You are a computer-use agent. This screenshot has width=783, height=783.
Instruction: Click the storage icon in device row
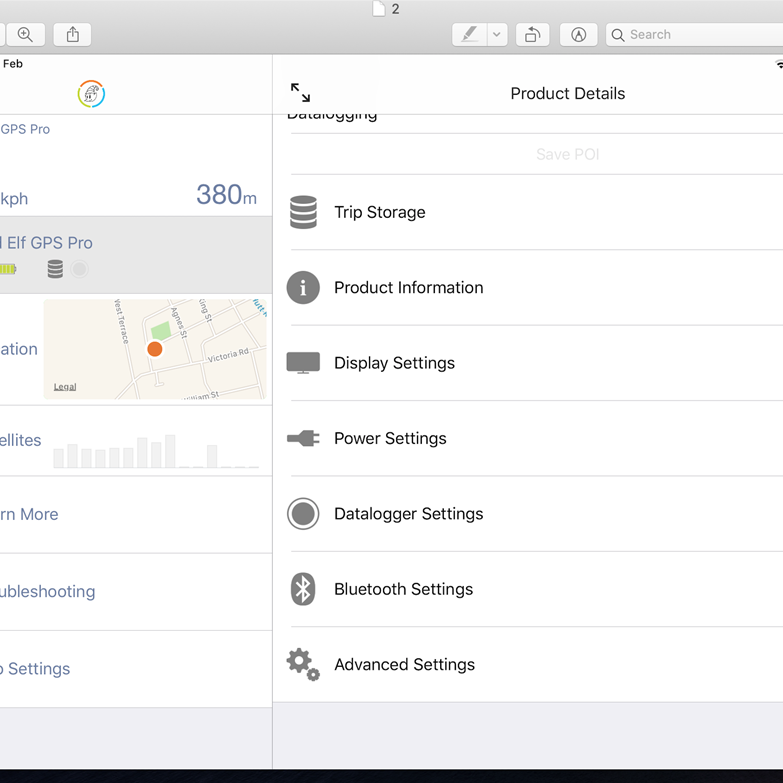[x=55, y=269]
